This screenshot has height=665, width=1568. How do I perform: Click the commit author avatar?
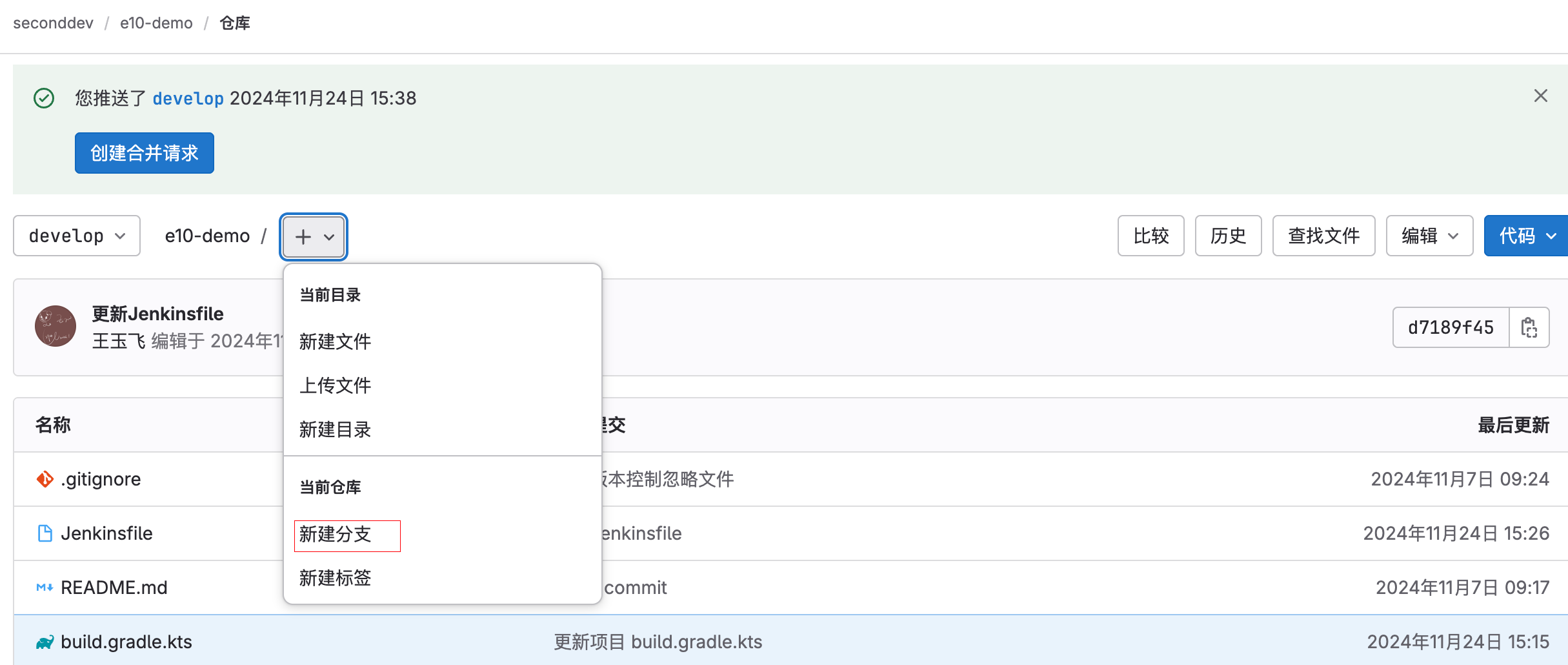click(x=55, y=326)
